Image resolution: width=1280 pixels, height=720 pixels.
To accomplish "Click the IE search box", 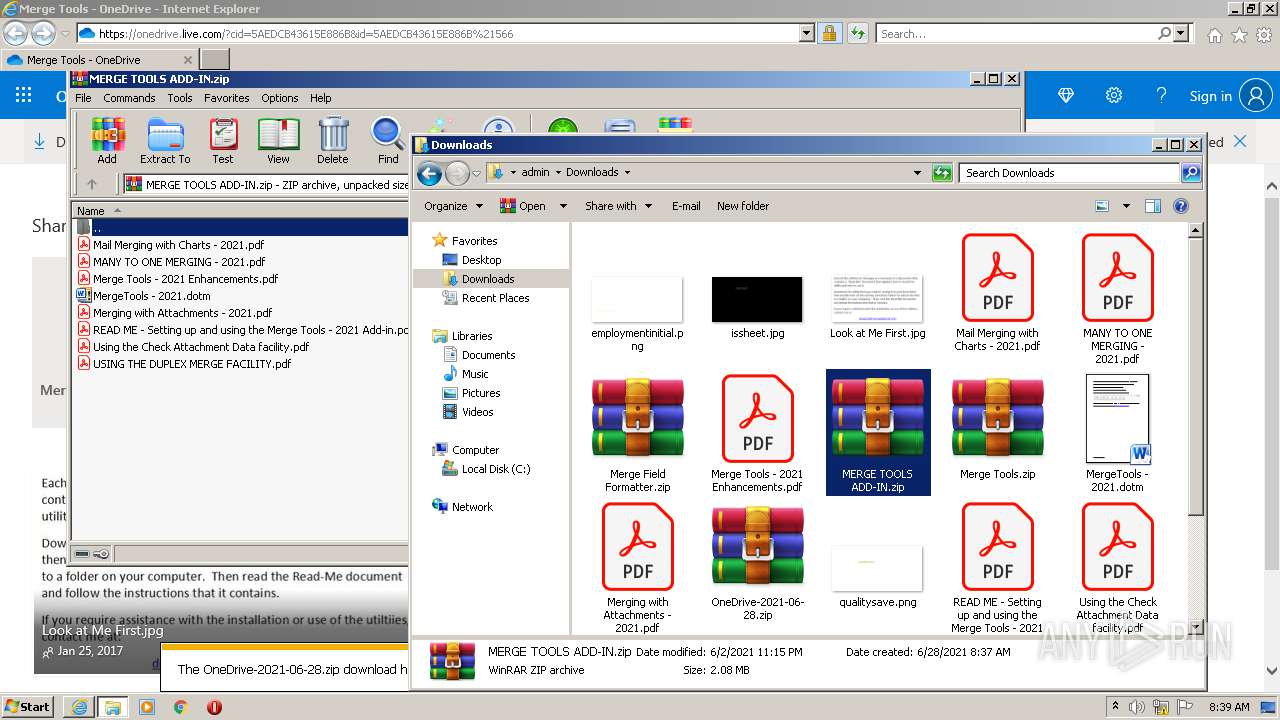I will 1017,33.
